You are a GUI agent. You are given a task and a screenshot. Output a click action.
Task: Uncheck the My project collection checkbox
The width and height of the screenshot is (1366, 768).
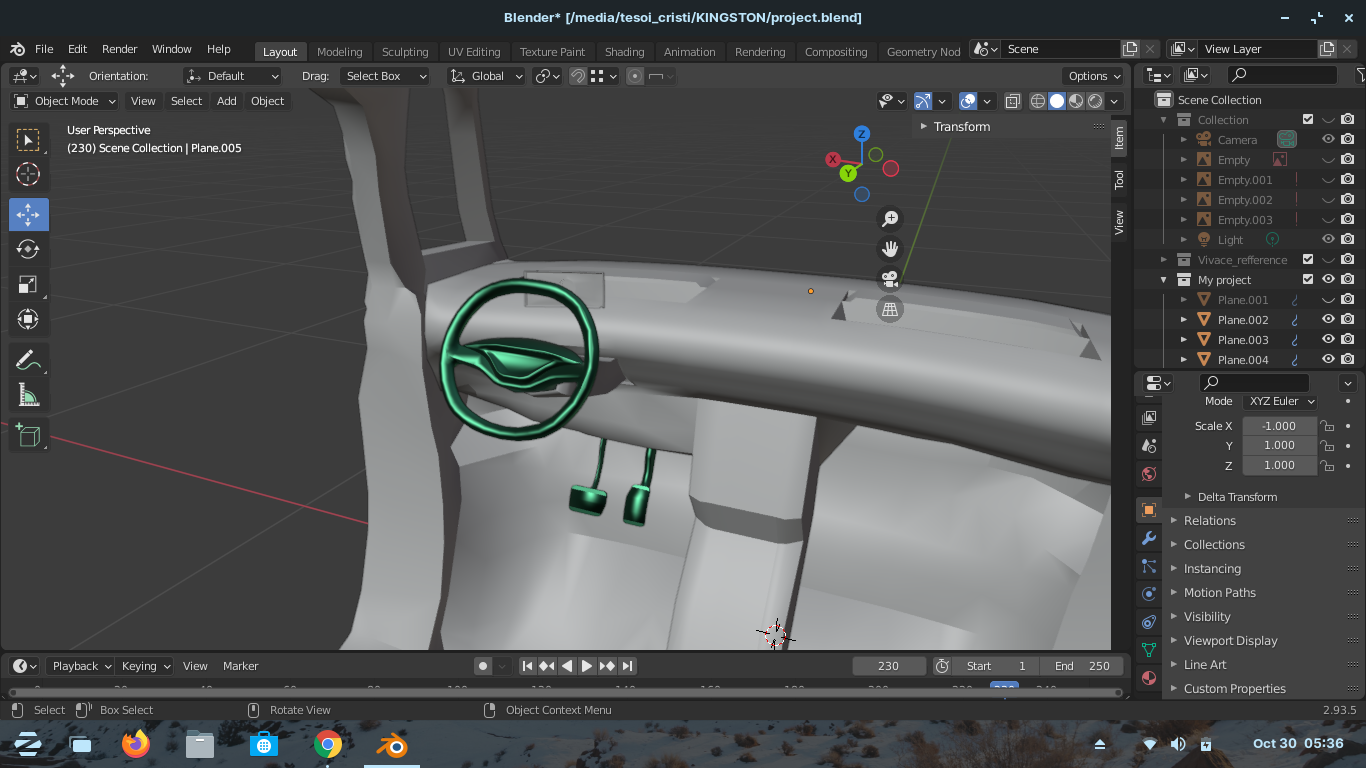pos(1307,280)
